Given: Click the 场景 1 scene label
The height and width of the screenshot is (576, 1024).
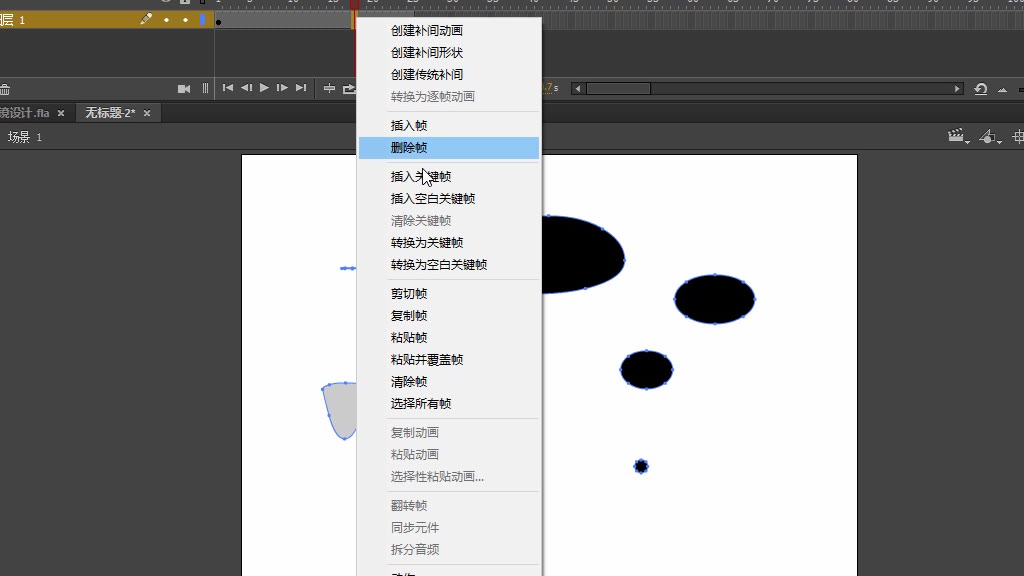Looking at the screenshot, I should click(x=25, y=137).
